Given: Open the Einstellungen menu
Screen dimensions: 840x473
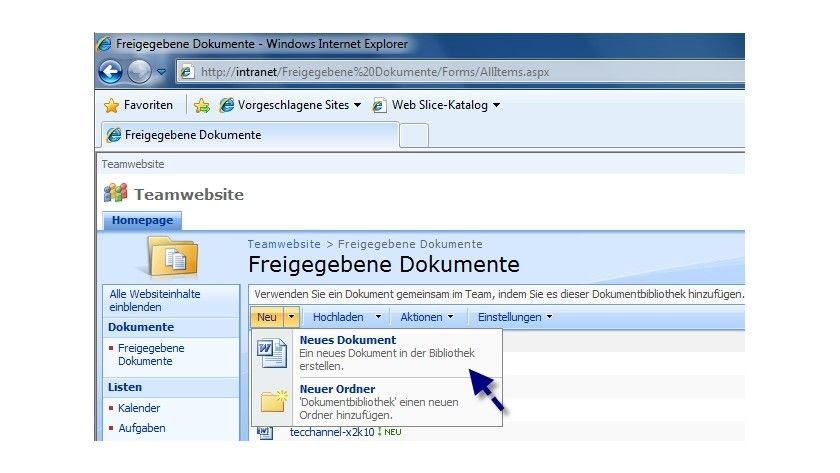Looking at the screenshot, I should point(515,317).
